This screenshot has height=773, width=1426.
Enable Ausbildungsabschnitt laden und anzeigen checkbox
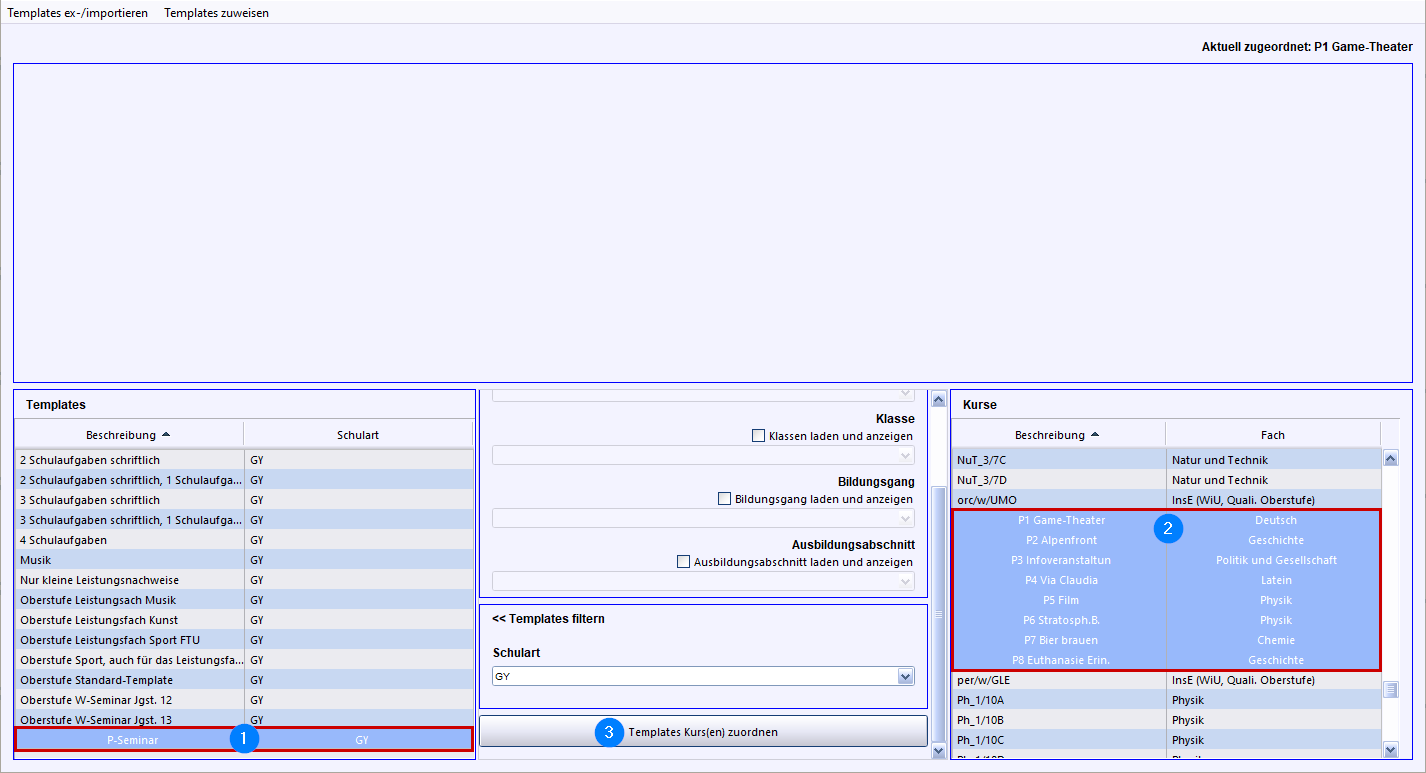tap(684, 562)
